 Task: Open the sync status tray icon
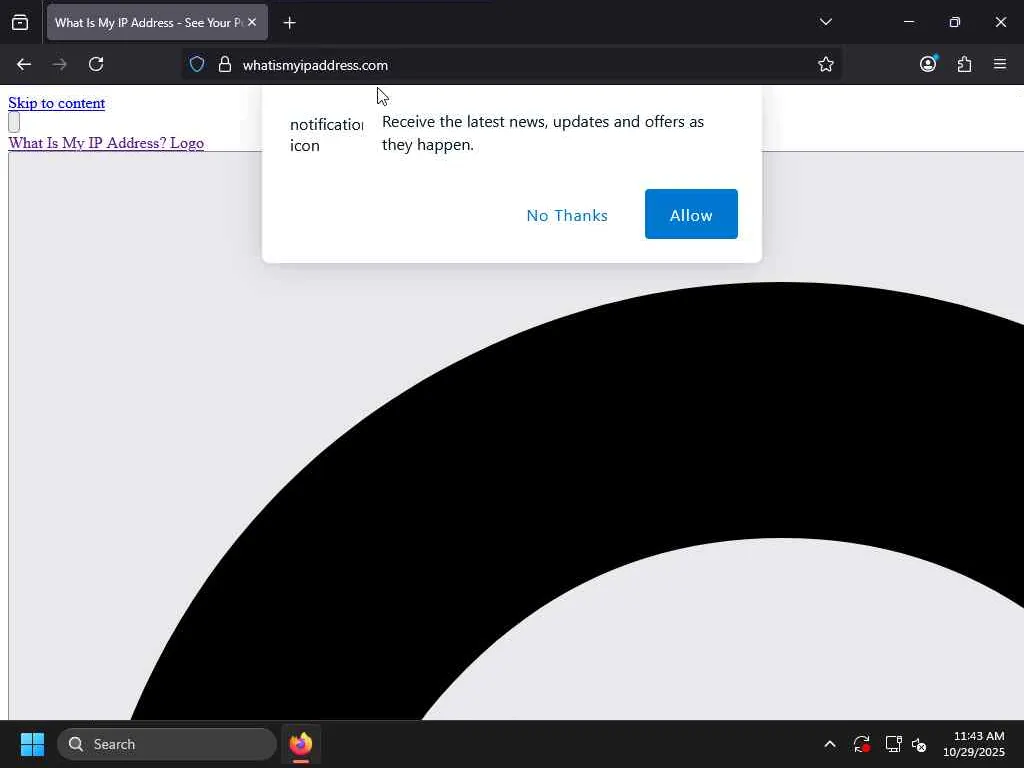tap(861, 744)
